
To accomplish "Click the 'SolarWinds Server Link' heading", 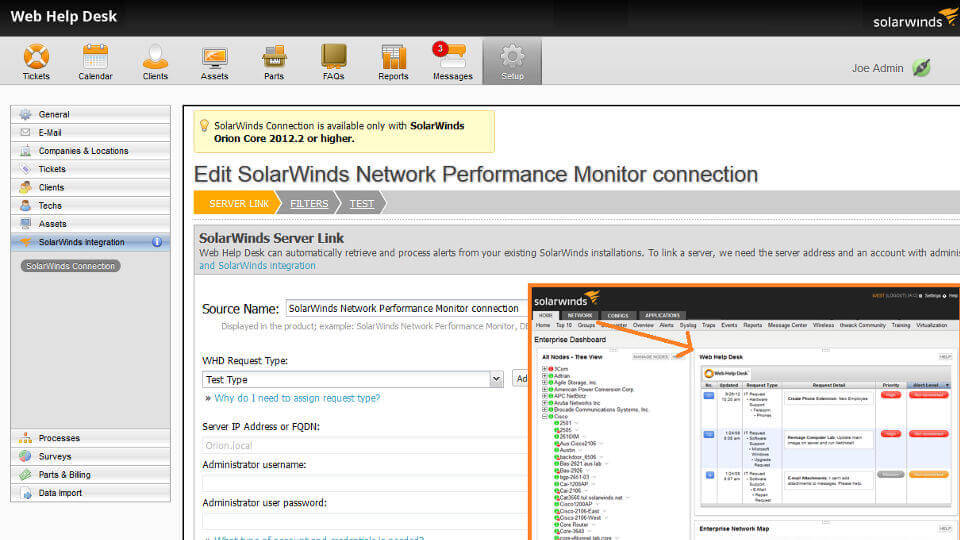I will tap(271, 238).
